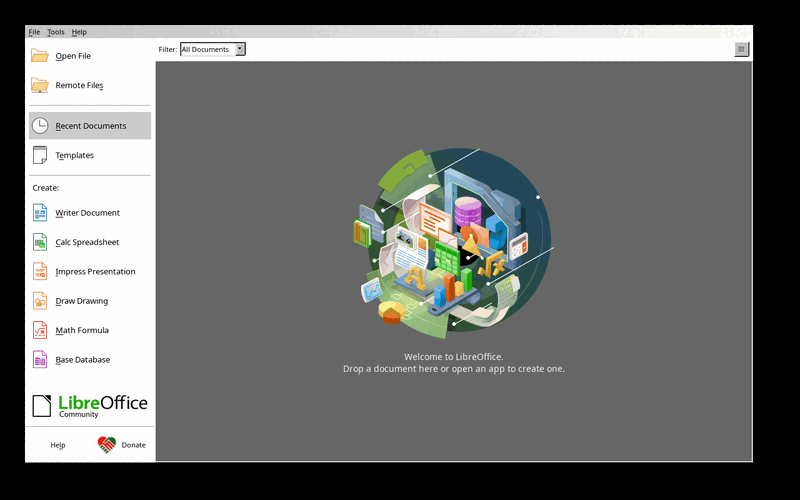Click the filter dropdown arrow button
Image resolution: width=800 pixels, height=500 pixels.
coord(240,49)
